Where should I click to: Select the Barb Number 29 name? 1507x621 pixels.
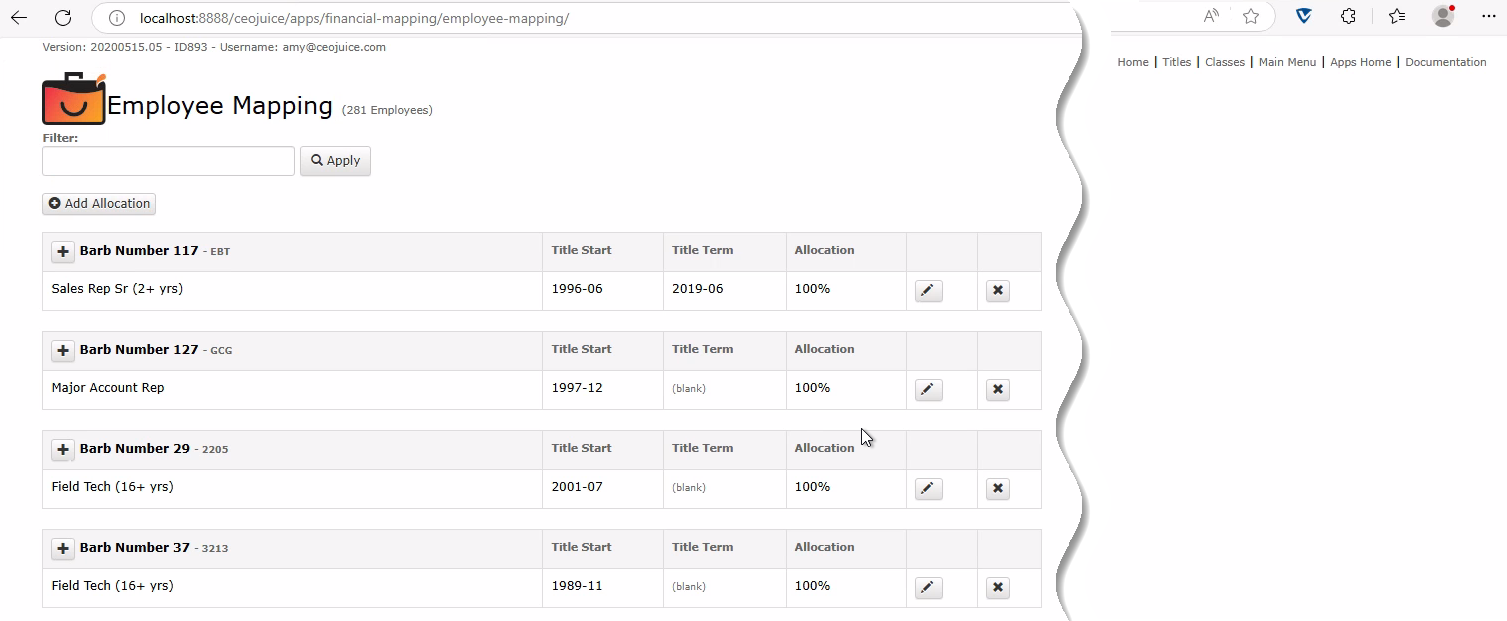point(135,449)
